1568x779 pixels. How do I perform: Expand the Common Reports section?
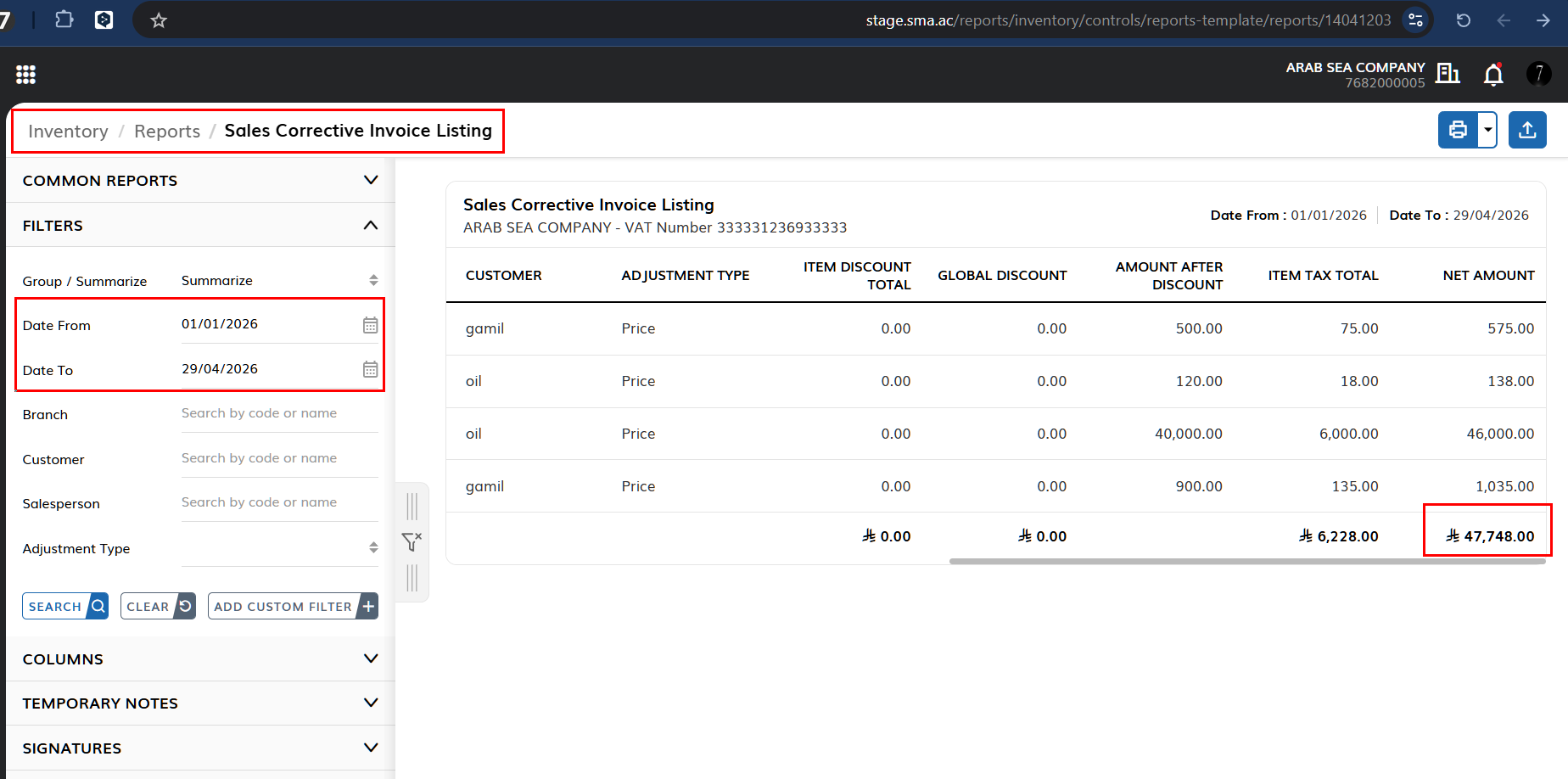click(200, 181)
